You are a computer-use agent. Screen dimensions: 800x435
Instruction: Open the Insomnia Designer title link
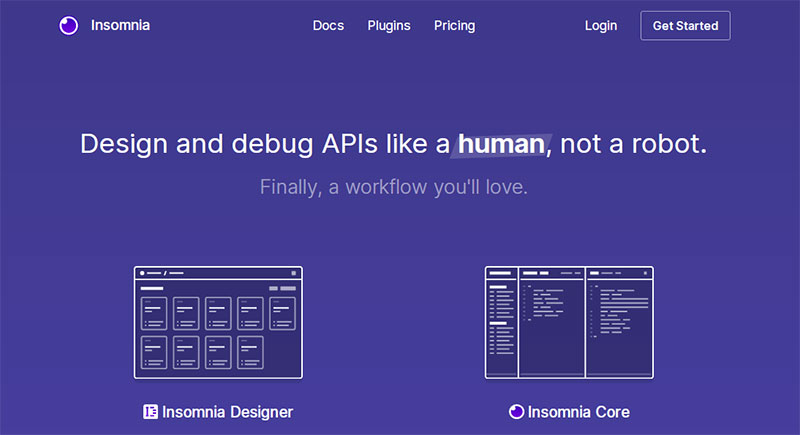pyautogui.click(x=228, y=412)
